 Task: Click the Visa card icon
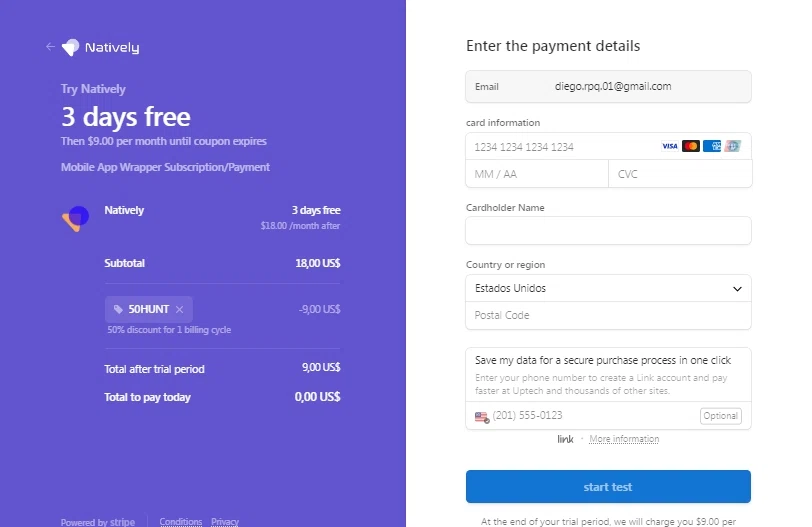(x=670, y=146)
